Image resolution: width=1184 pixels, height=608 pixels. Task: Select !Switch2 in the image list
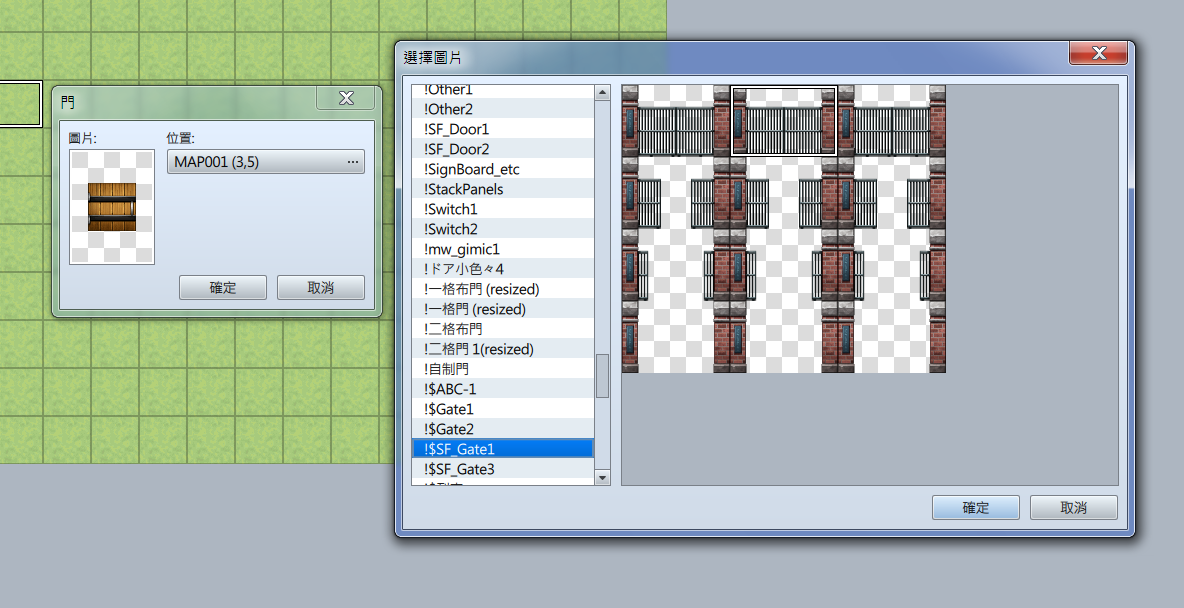(x=503, y=229)
